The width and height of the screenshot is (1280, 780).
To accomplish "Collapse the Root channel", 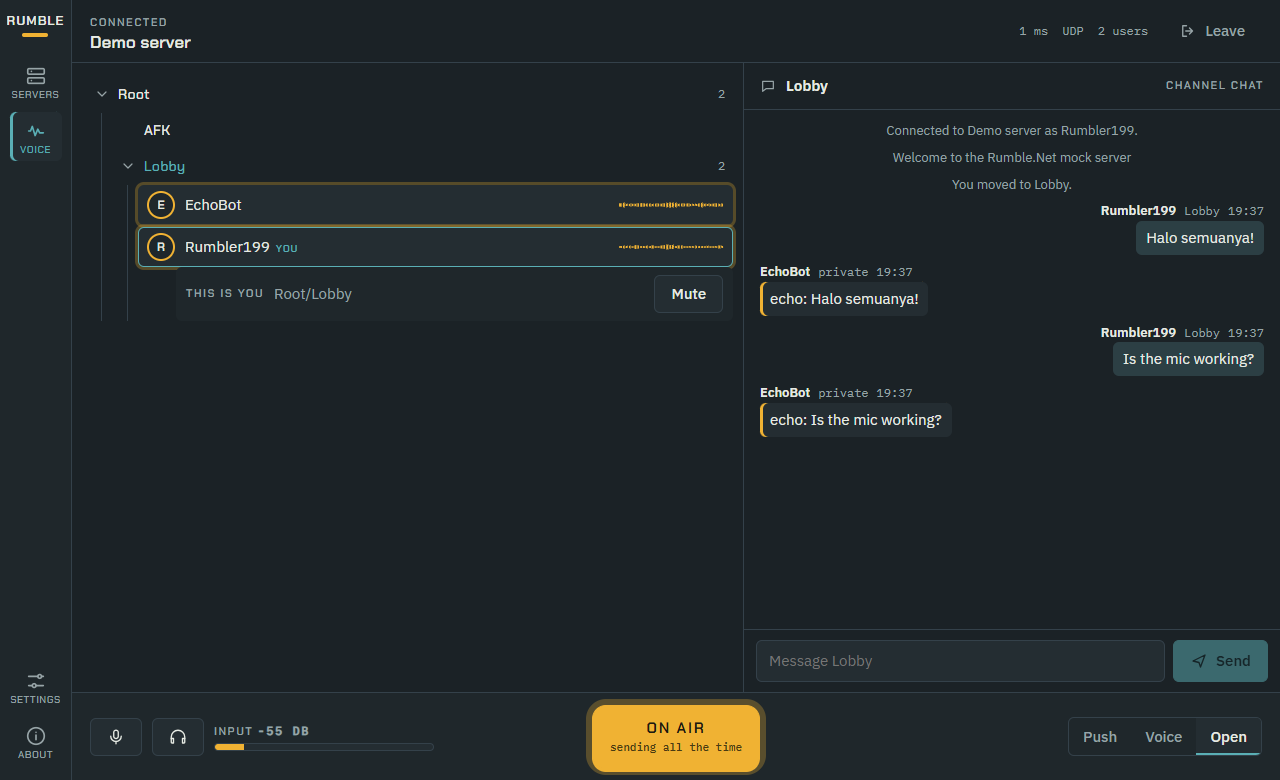I will (x=101, y=94).
